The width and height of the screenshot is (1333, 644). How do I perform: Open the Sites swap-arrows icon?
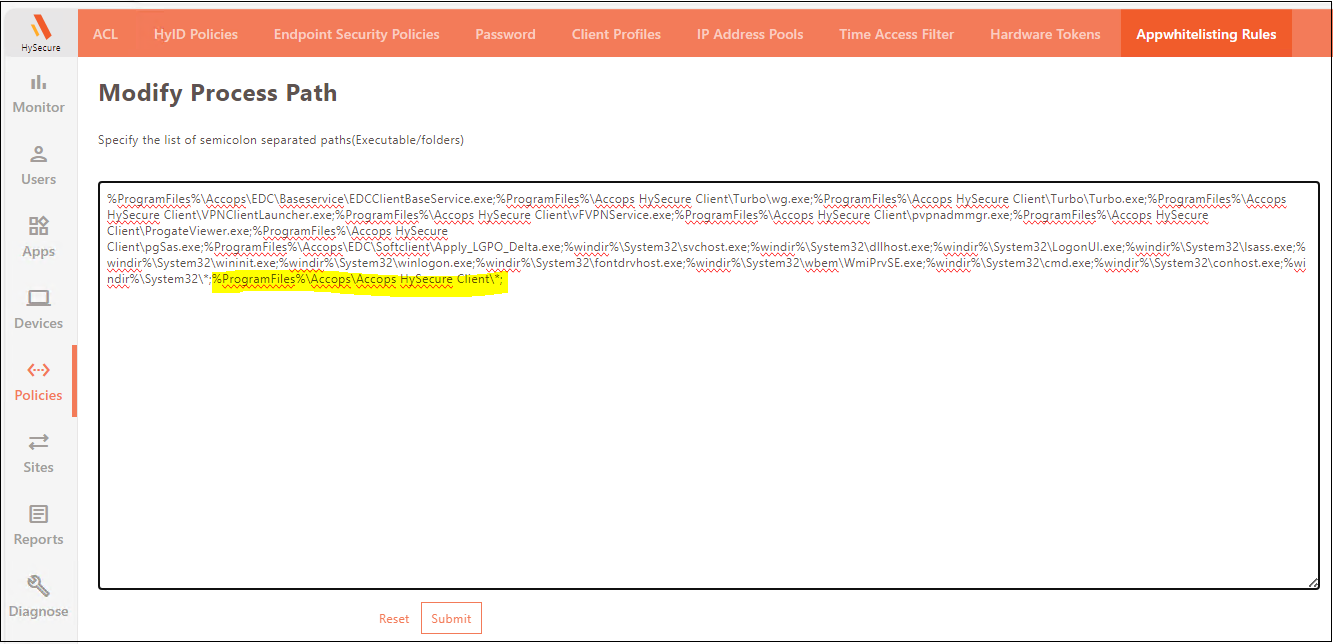39,442
